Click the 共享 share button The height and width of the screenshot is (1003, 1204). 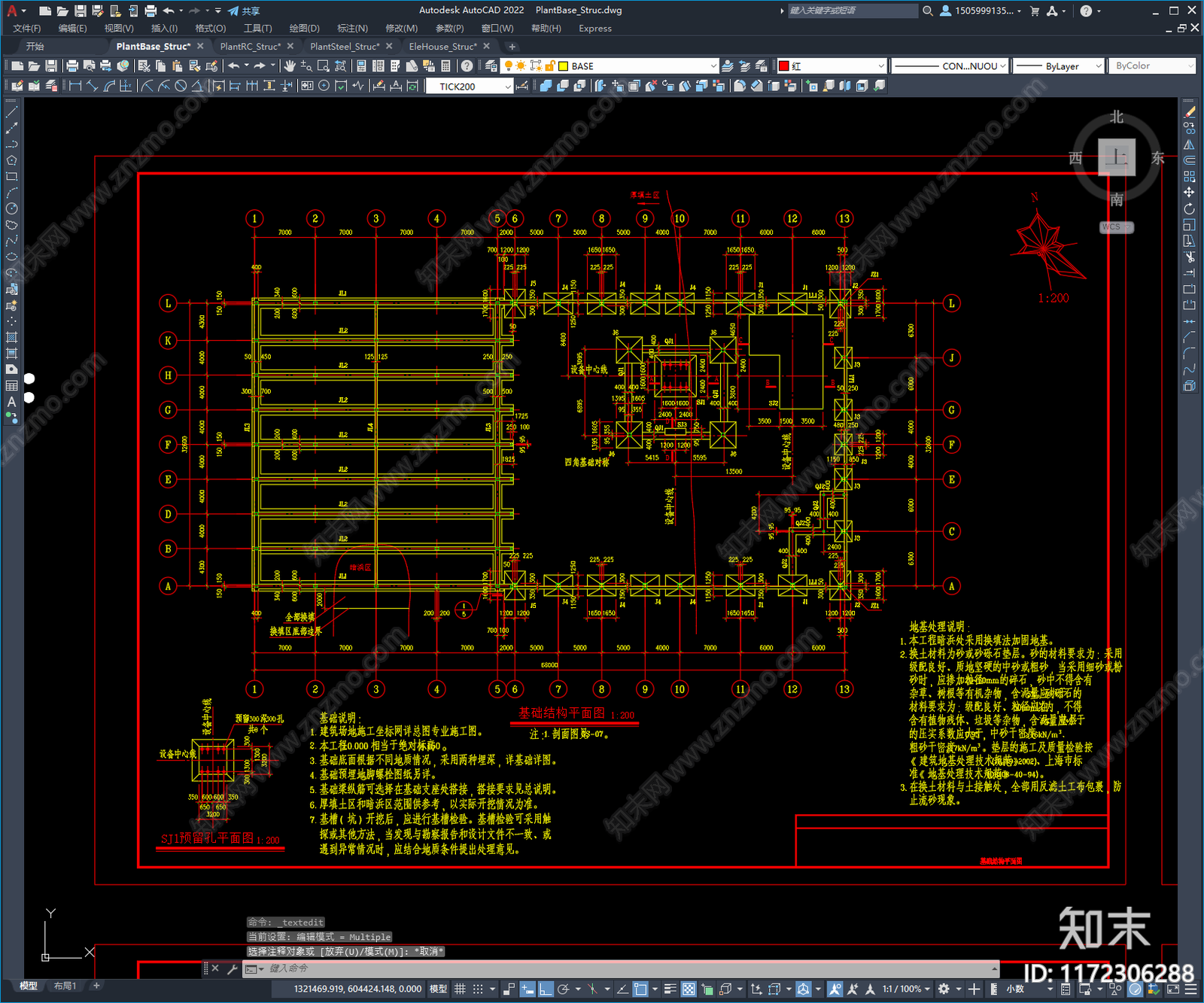click(x=244, y=11)
